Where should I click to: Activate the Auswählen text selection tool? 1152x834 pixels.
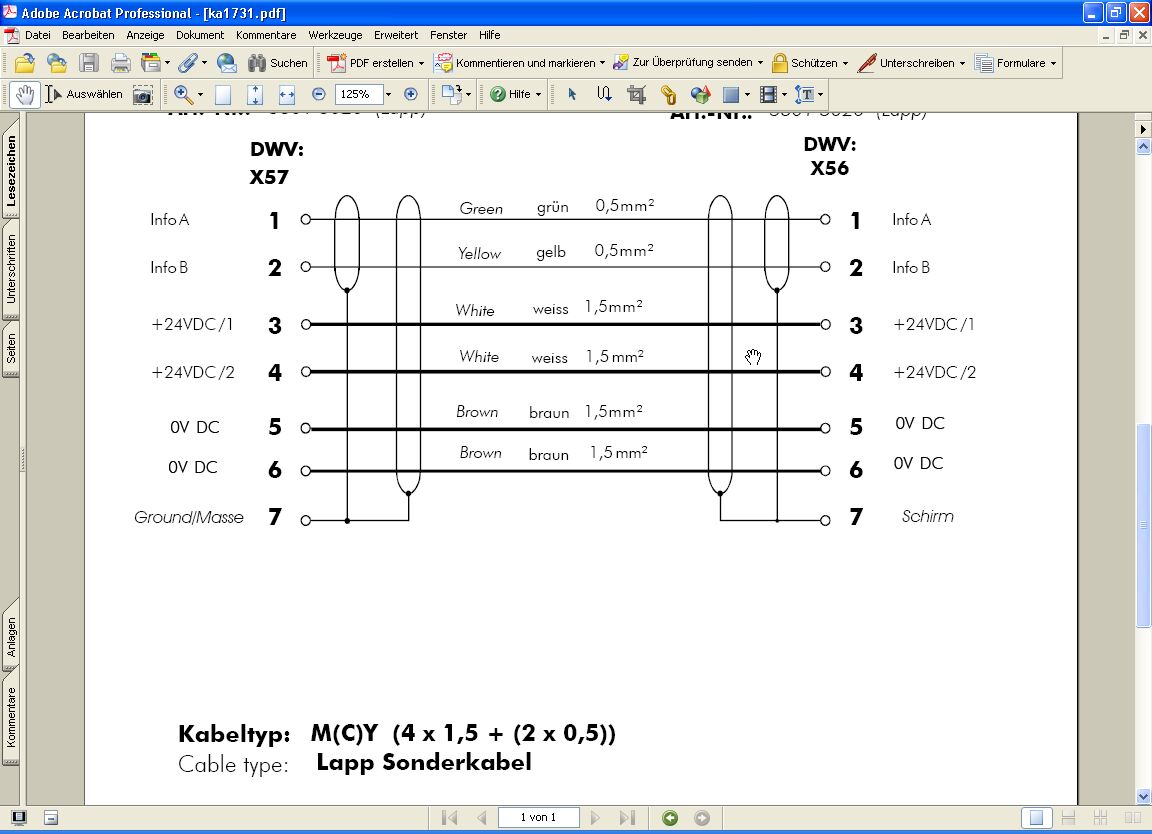pos(83,94)
